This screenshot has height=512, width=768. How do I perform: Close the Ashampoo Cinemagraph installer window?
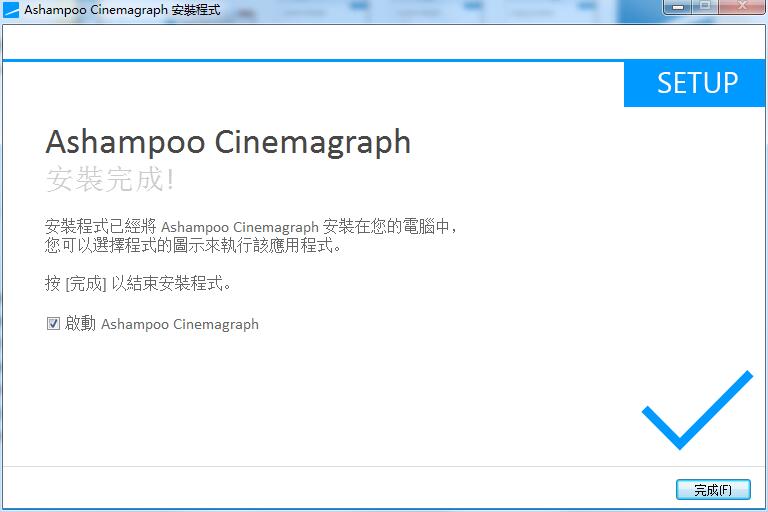[x=742, y=7]
